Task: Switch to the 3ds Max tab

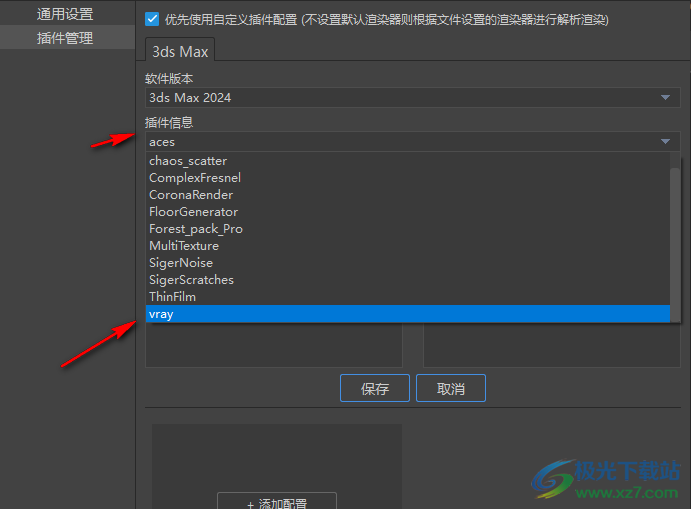Action: click(x=180, y=51)
